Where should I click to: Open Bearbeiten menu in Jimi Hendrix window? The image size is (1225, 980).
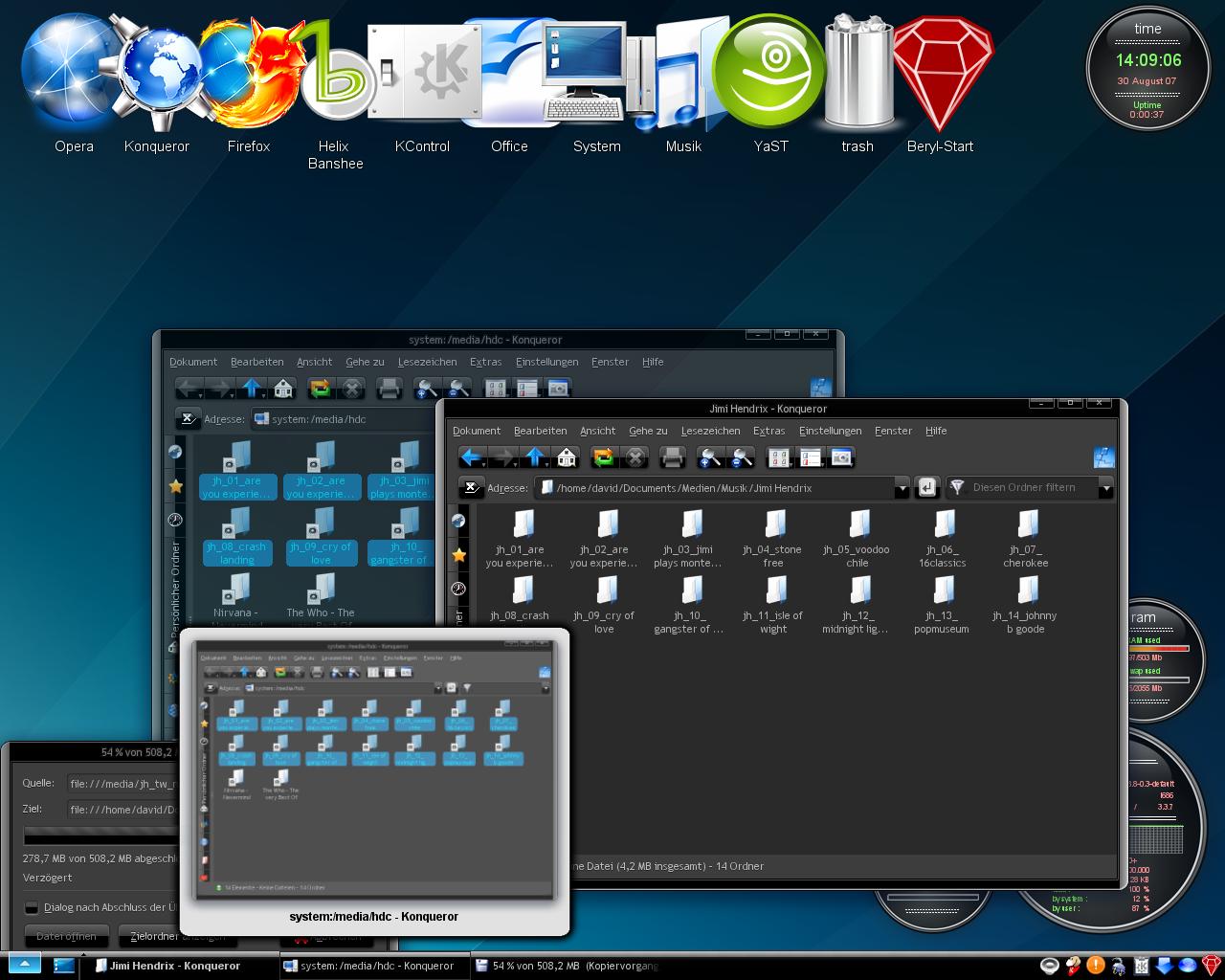(541, 431)
